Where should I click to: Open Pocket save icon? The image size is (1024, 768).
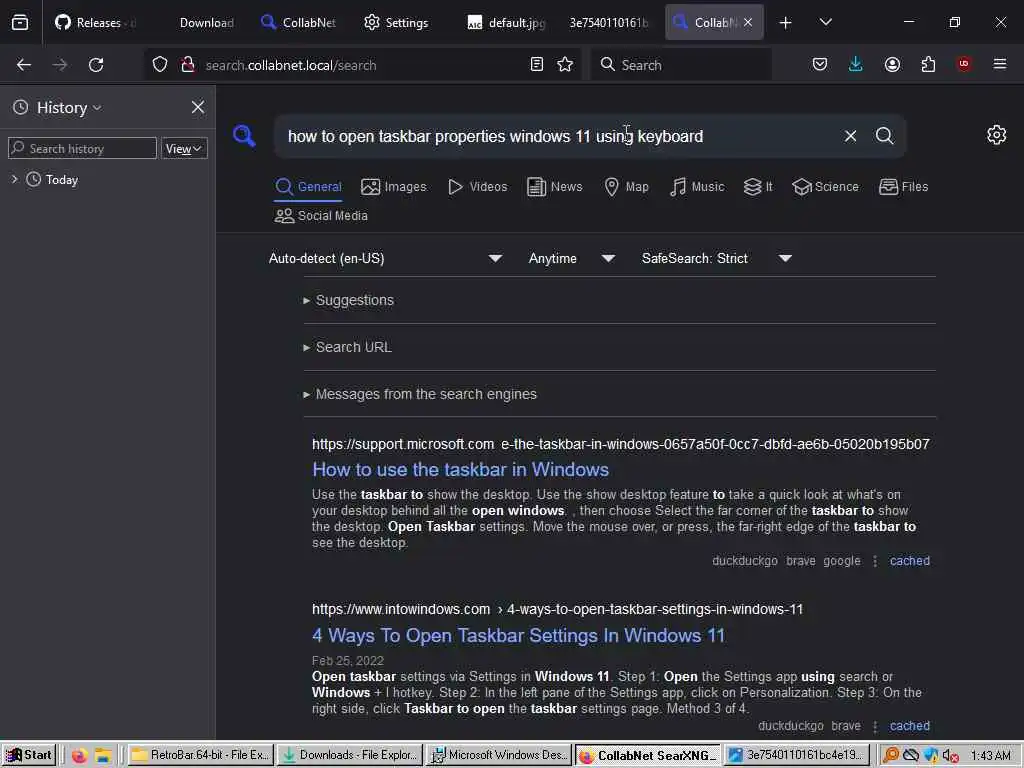(x=820, y=64)
